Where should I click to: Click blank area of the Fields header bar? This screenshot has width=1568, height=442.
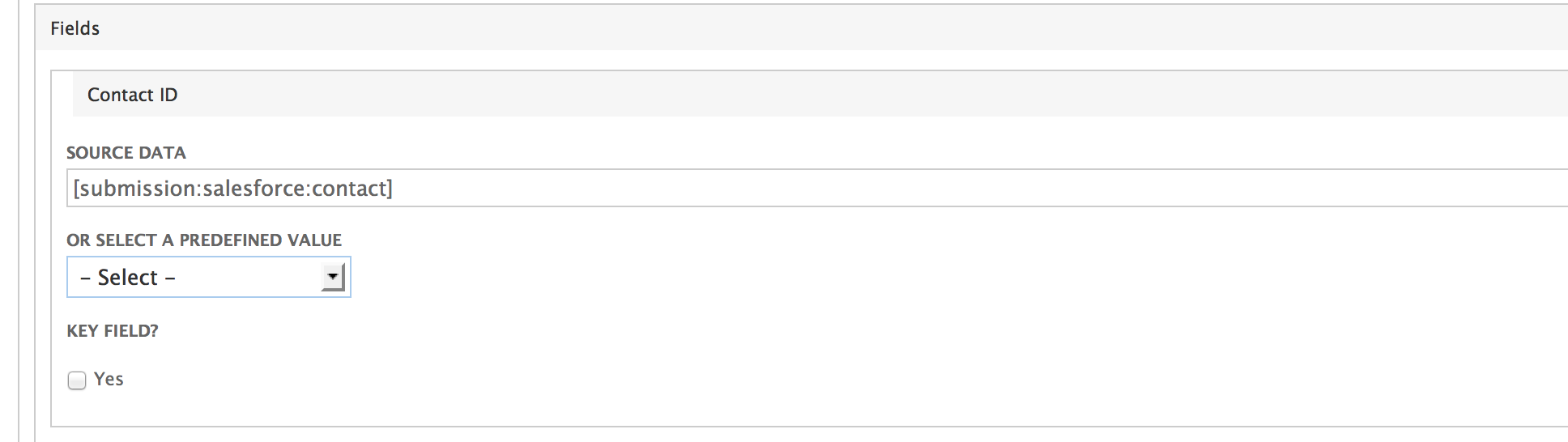[x=810, y=28]
